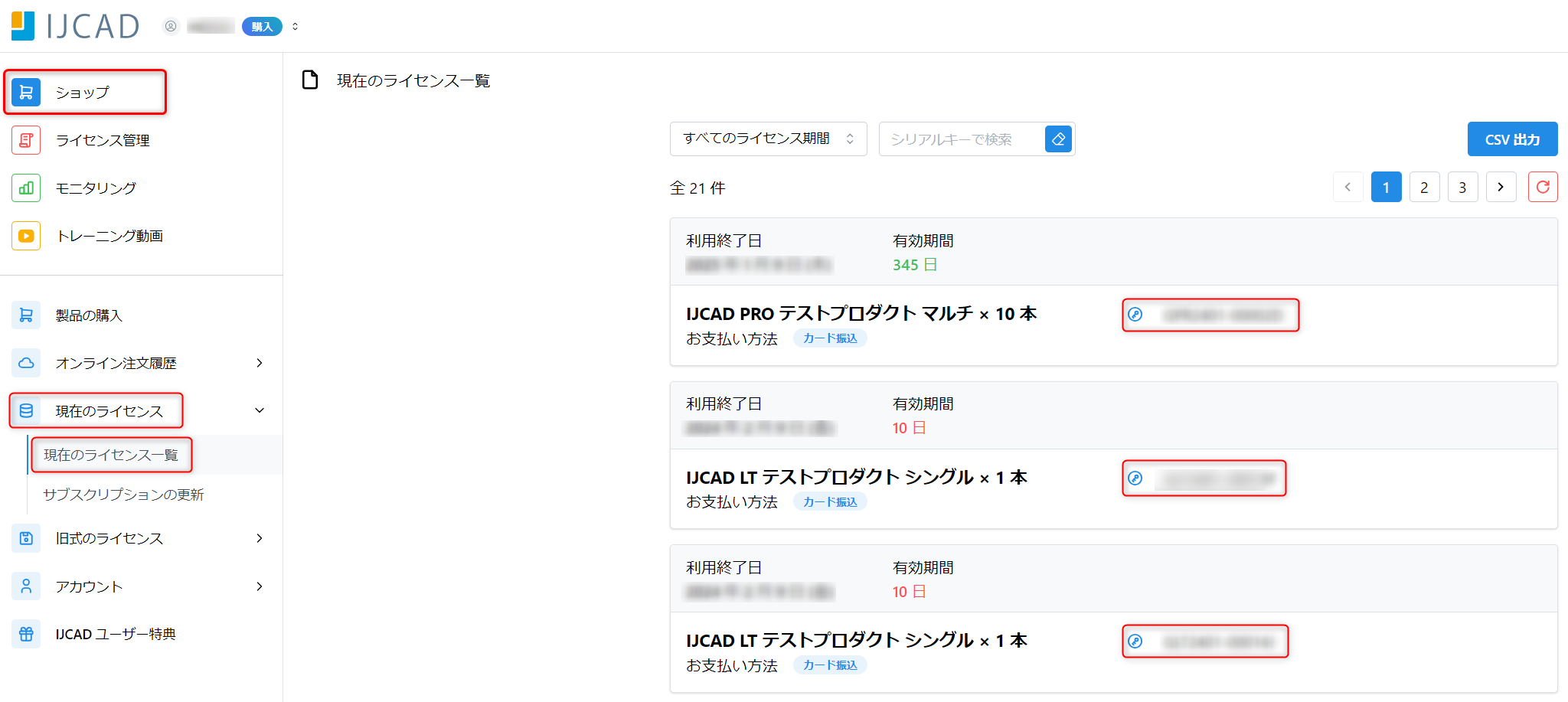This screenshot has height=702, width=1568.
Task: Click the yellow training video play icon
Action: 26,236
